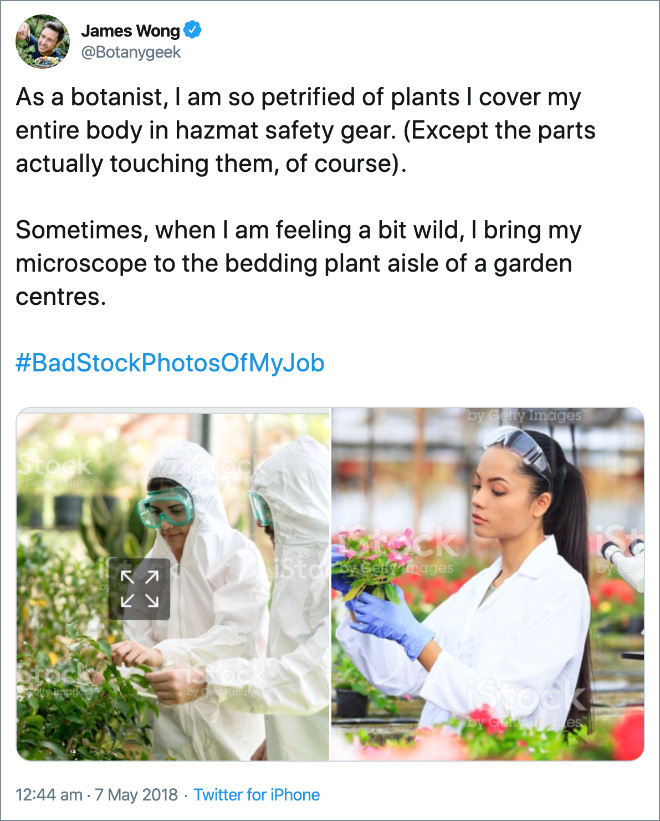Click the expand arrows icon on left photo
This screenshot has height=821, width=660.
139,588
